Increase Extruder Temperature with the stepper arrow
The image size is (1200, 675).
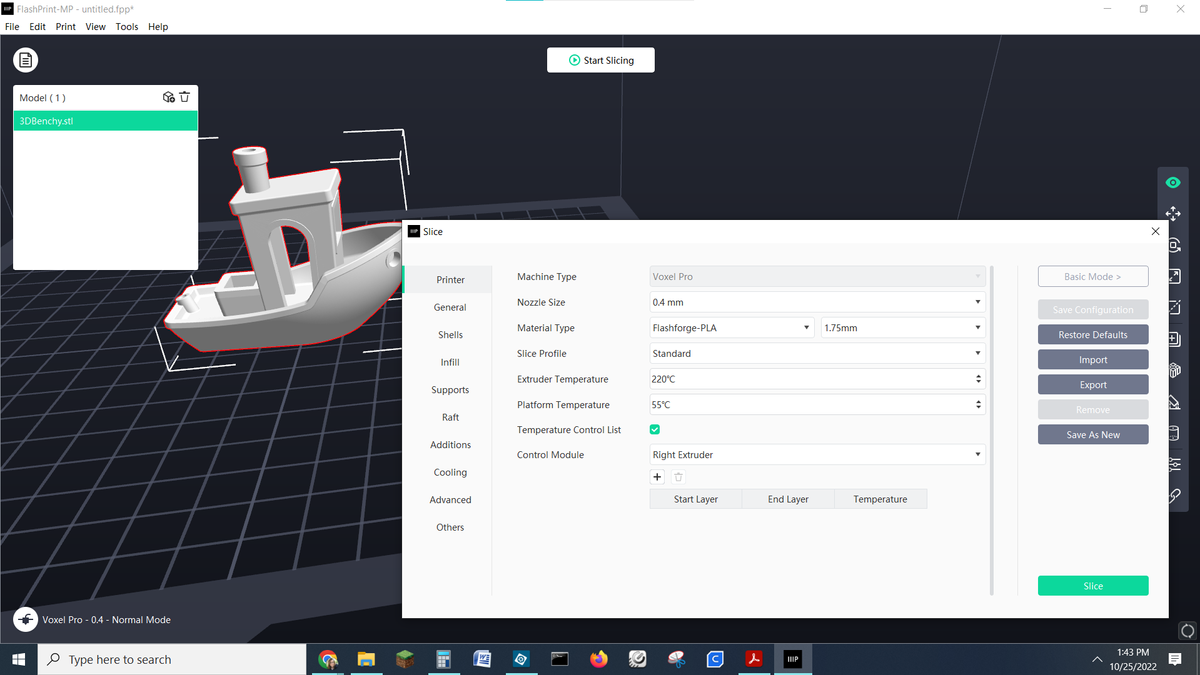click(979, 375)
